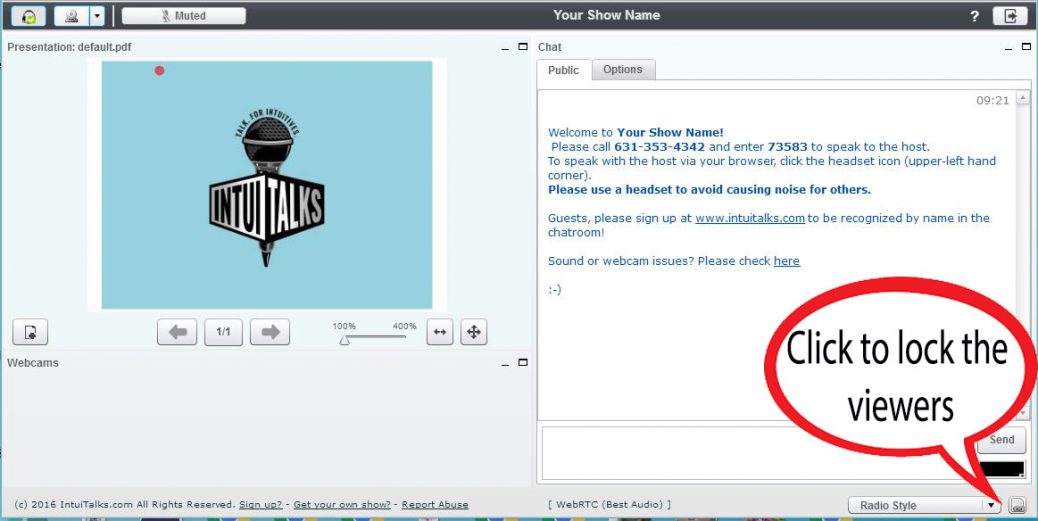The image size is (1038, 521).
Task: Click the logout exit icon
Action: click(x=1010, y=16)
